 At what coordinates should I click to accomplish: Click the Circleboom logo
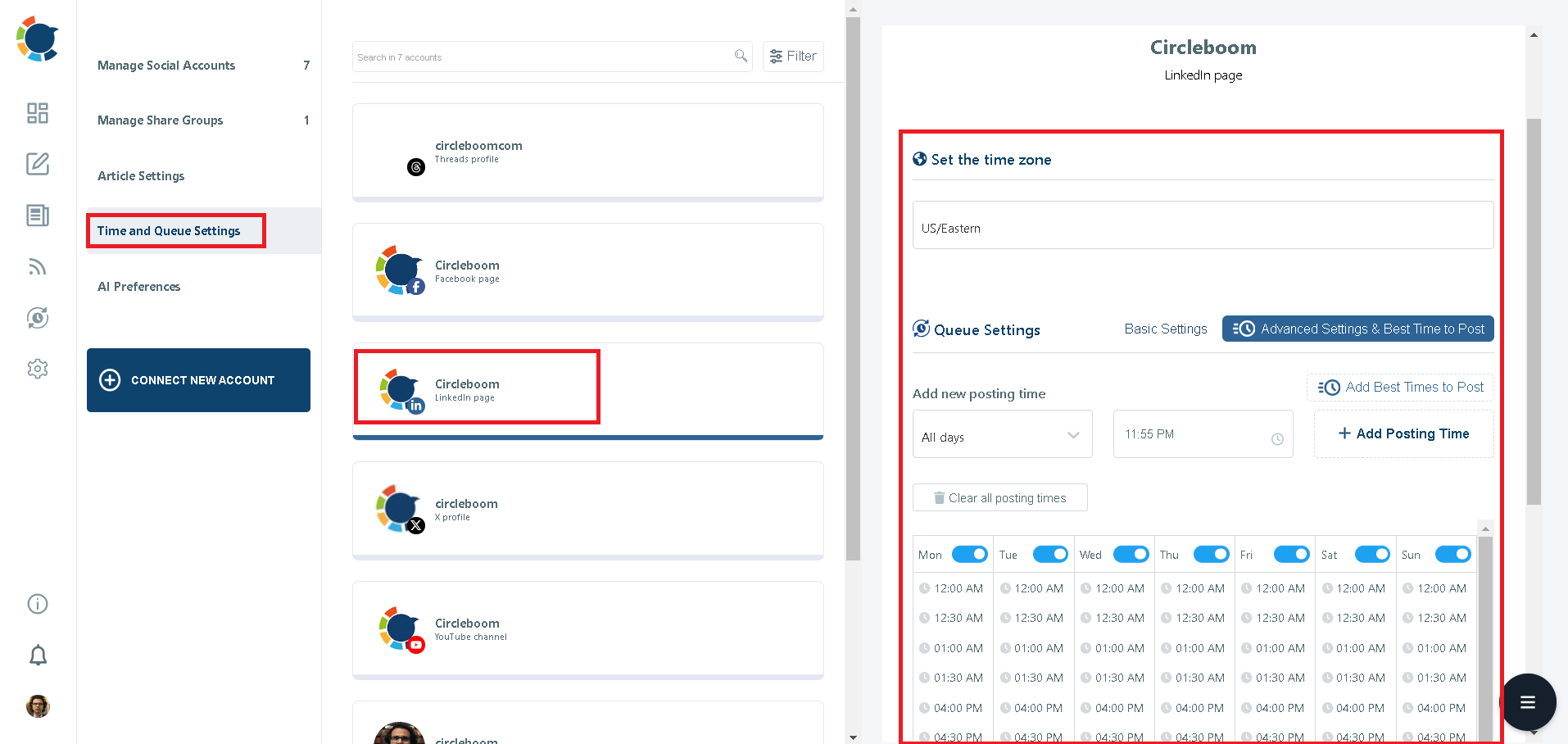pos(36,38)
